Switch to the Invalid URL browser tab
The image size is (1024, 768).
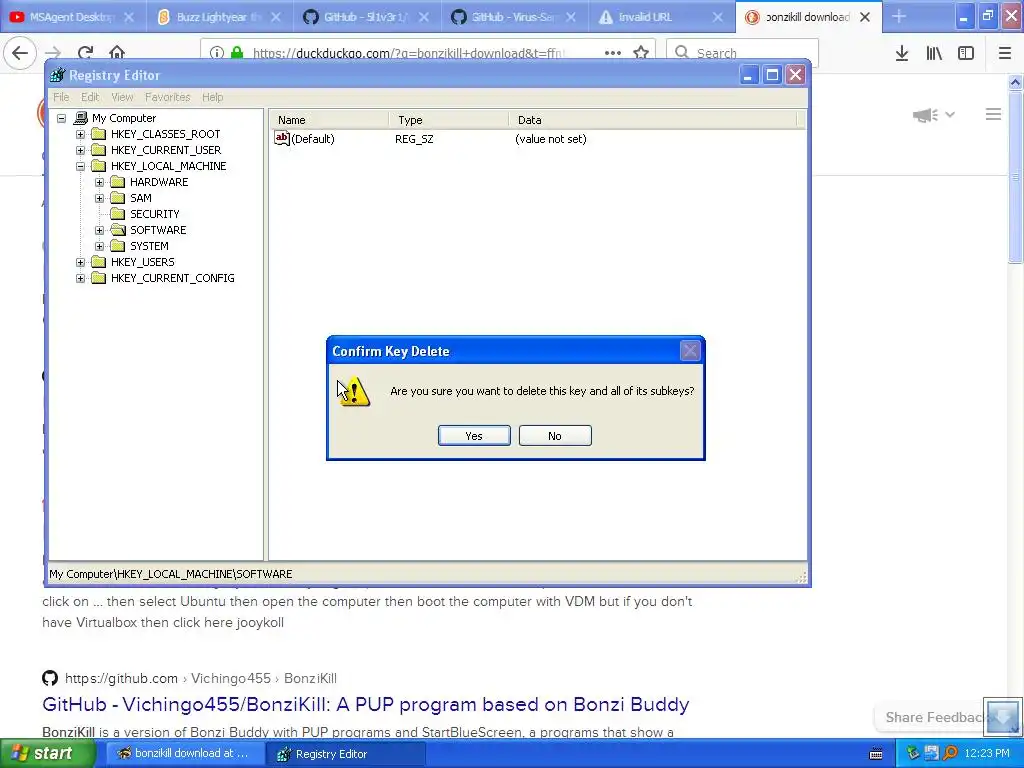point(661,17)
